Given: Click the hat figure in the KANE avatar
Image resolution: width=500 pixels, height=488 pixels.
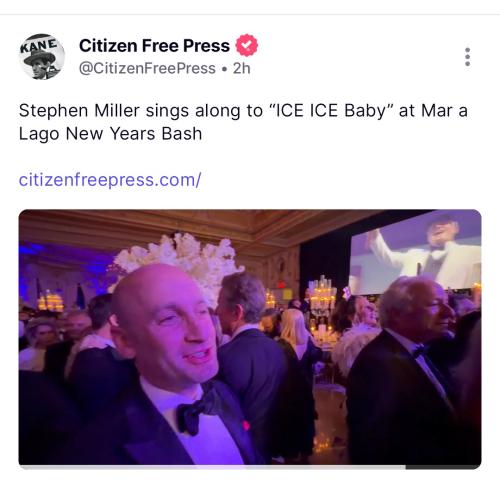Looking at the screenshot, I should (41, 64).
